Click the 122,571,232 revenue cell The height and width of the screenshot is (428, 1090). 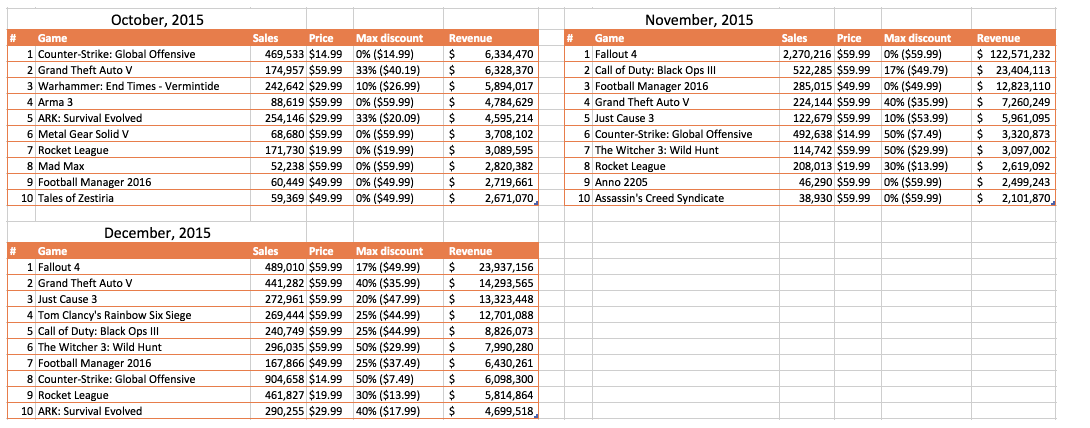pyautogui.click(x=1014, y=54)
